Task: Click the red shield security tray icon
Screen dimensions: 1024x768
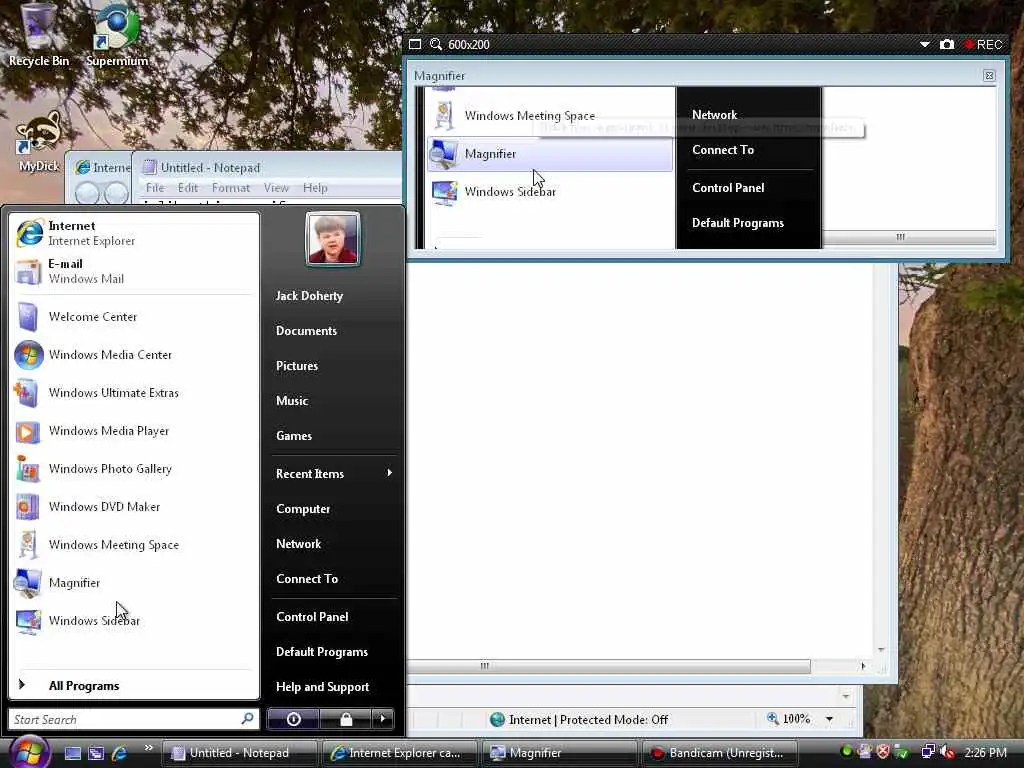Action: point(883,752)
